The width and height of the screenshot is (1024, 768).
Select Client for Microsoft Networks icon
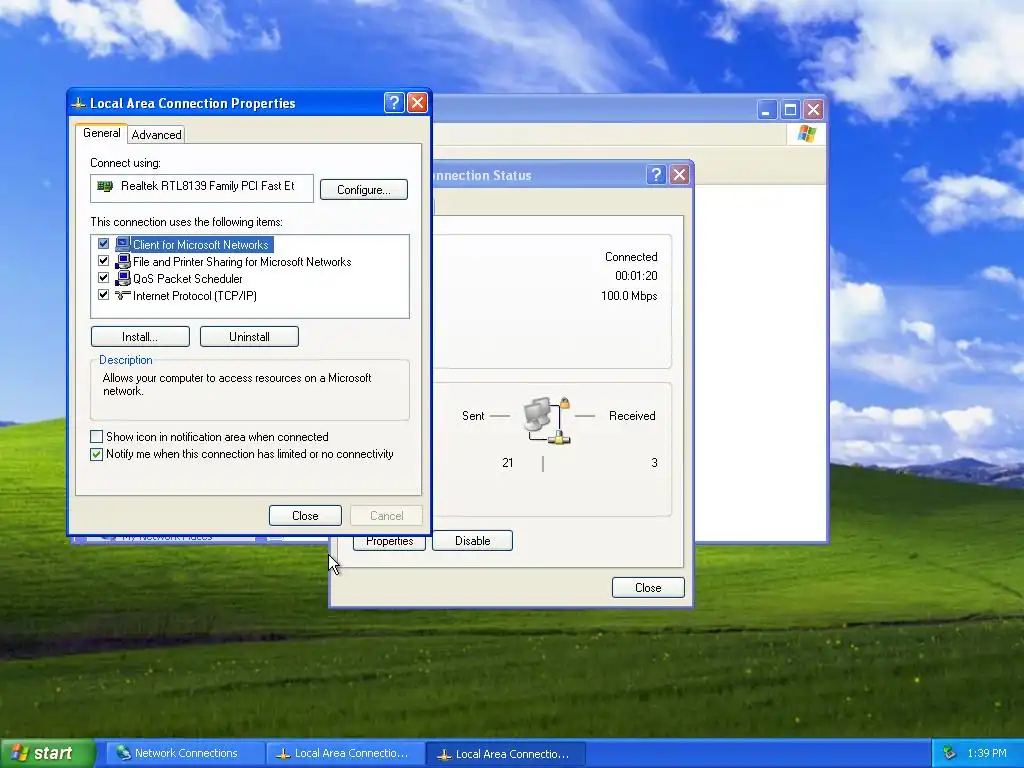tap(123, 244)
